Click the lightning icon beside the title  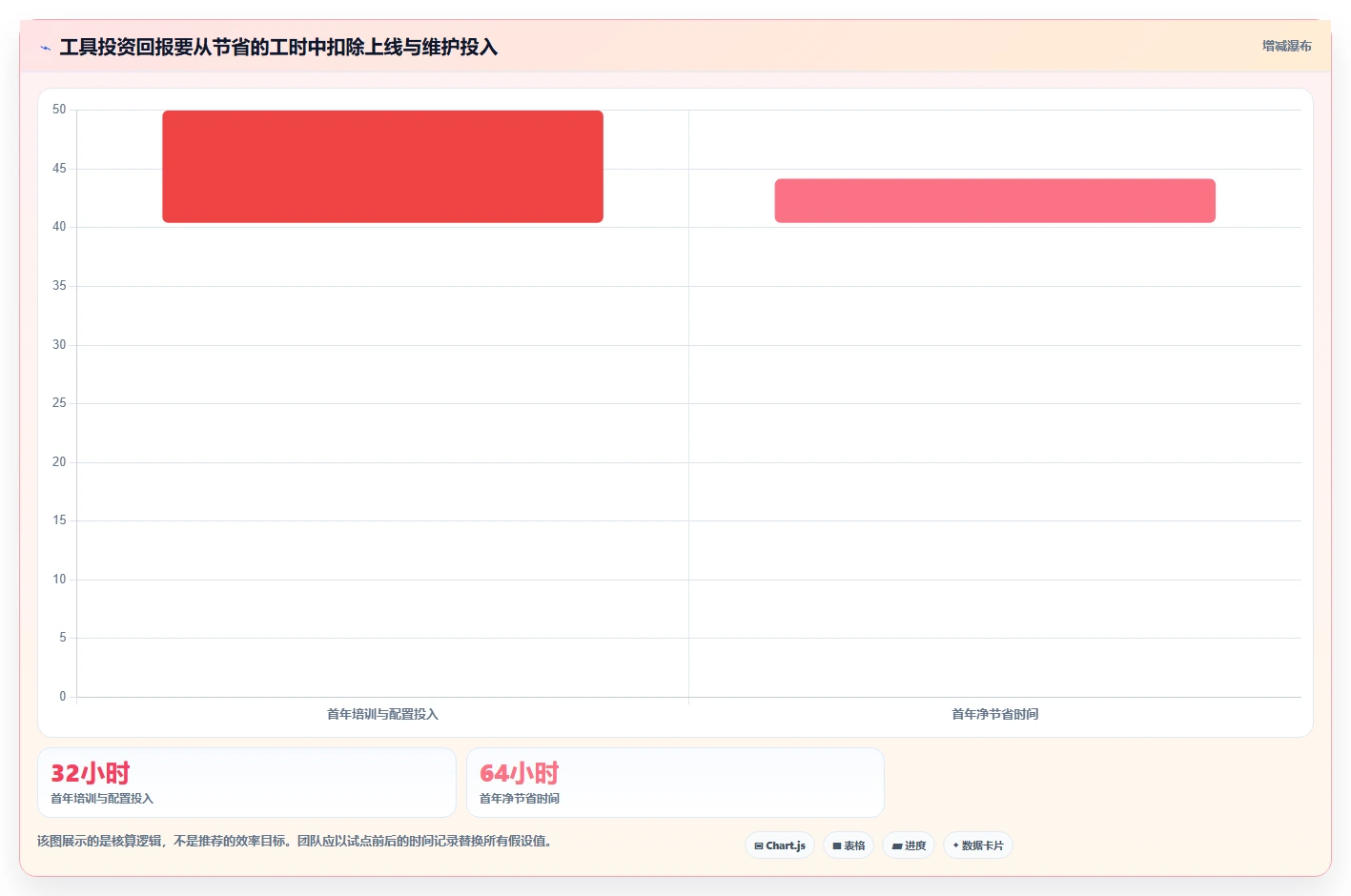(46, 48)
